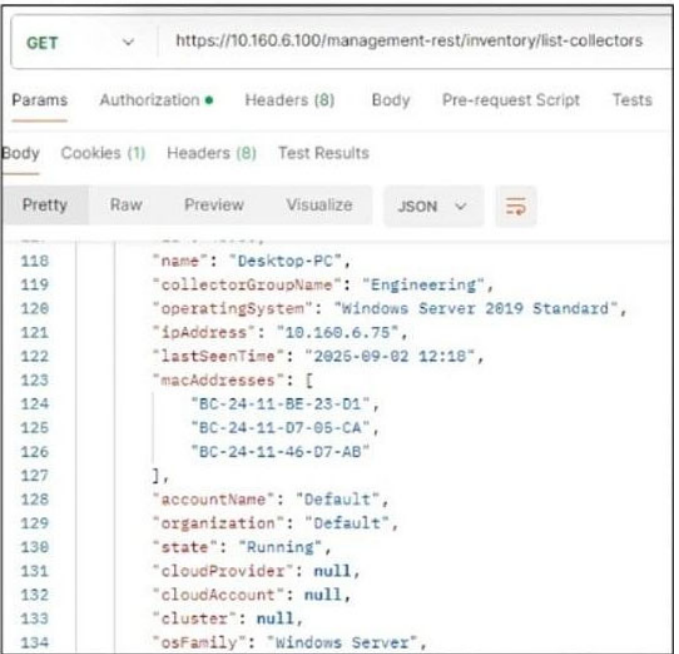Viewport: 679px width, 654px height.
Task: Click the "10.160.6.75" IP value
Action: point(338,333)
